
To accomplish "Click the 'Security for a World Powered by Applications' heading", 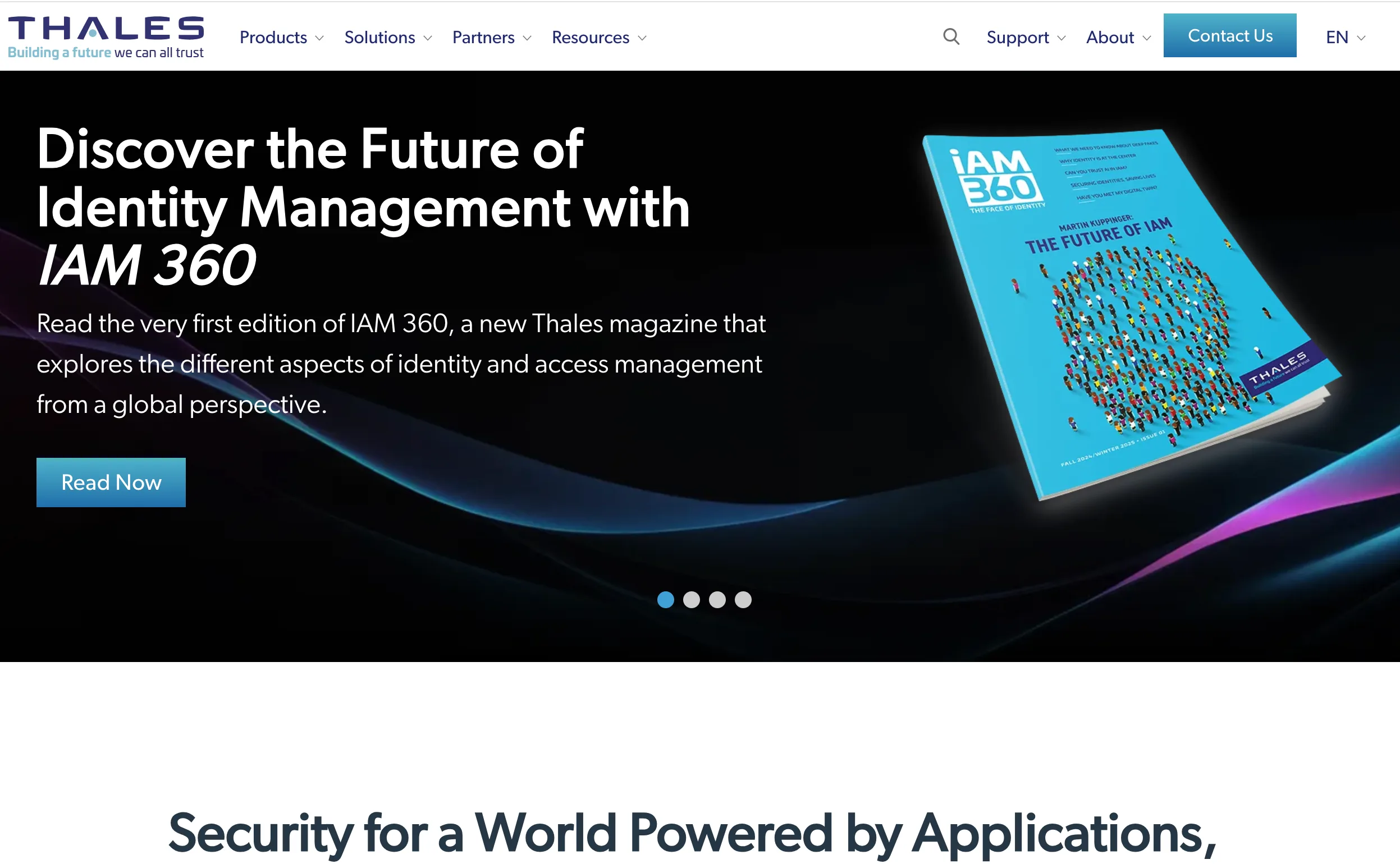I will 692,834.
